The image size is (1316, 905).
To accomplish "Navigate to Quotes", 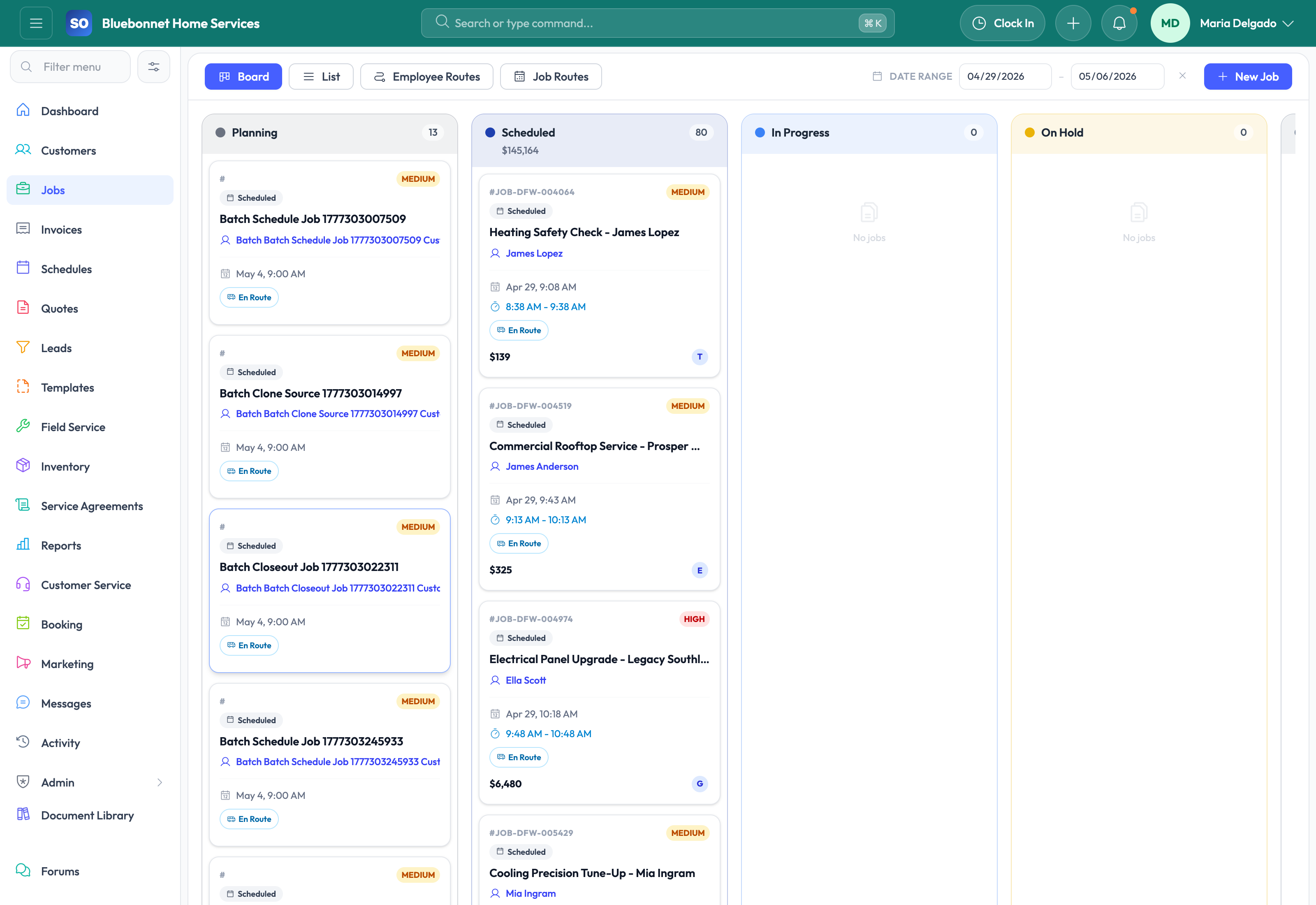I will pos(90,309).
